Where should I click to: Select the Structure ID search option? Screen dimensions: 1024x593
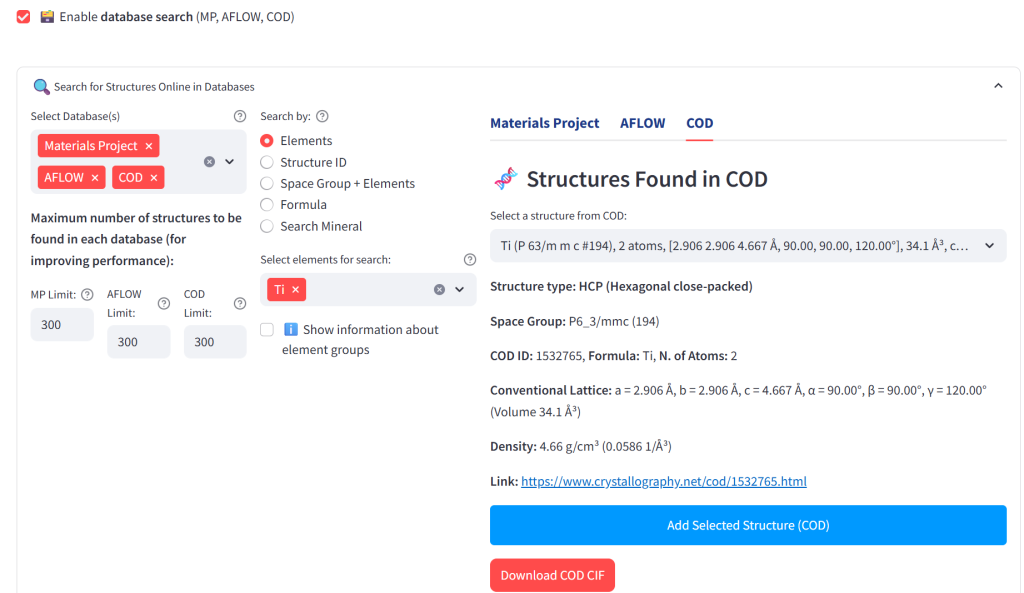pos(267,162)
